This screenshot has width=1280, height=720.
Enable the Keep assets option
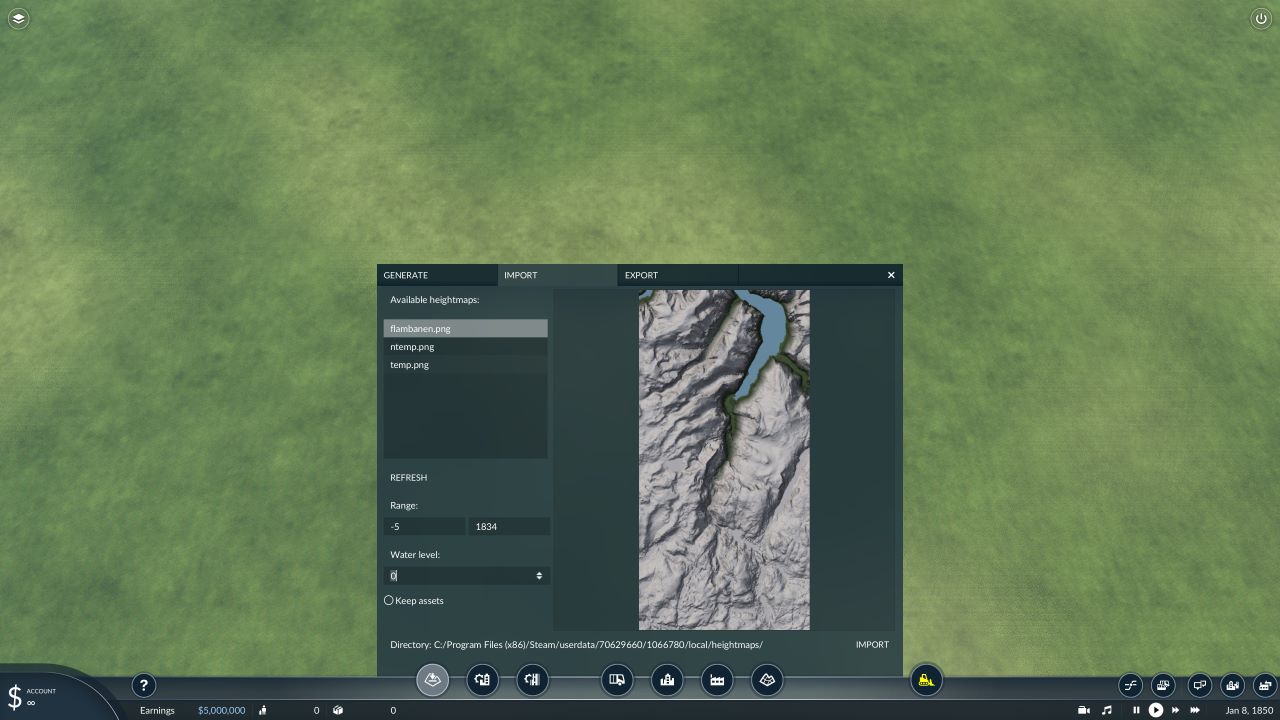(389, 600)
